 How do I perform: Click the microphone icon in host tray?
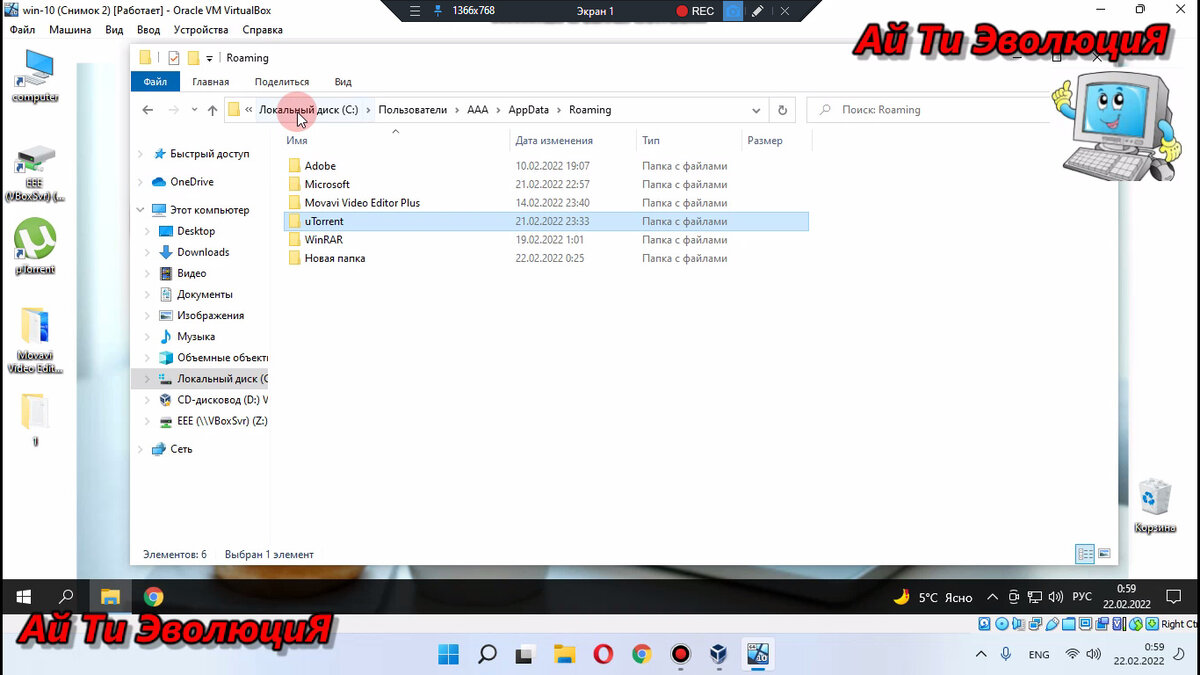tap(1005, 654)
